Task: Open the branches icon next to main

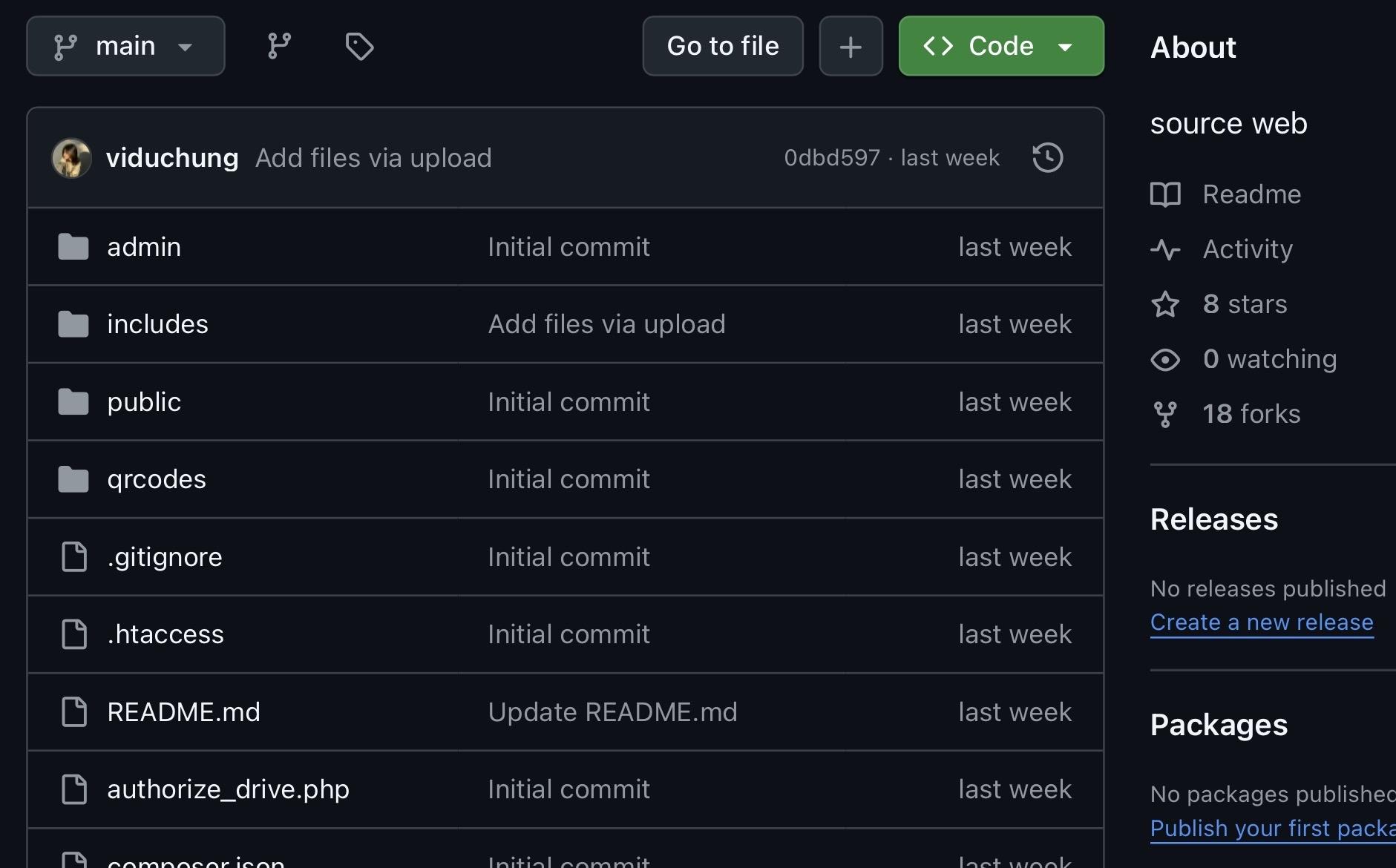Action: (x=279, y=46)
